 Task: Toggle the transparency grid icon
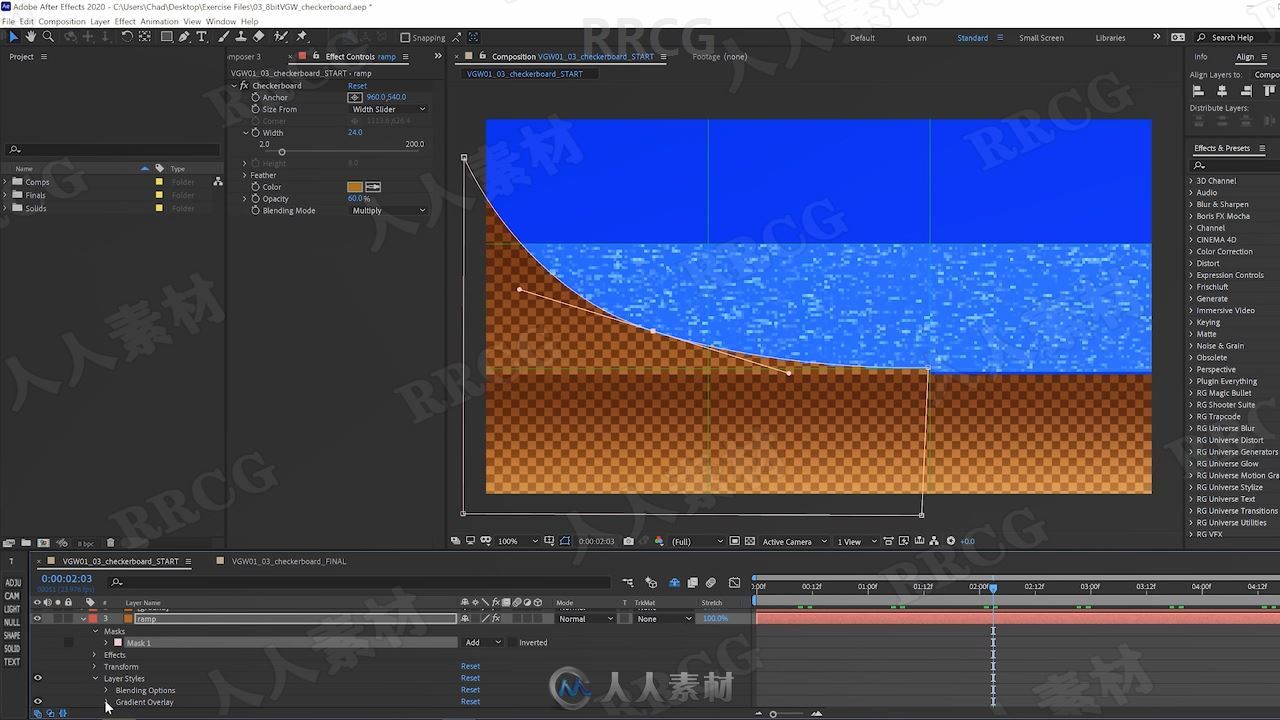pos(752,541)
